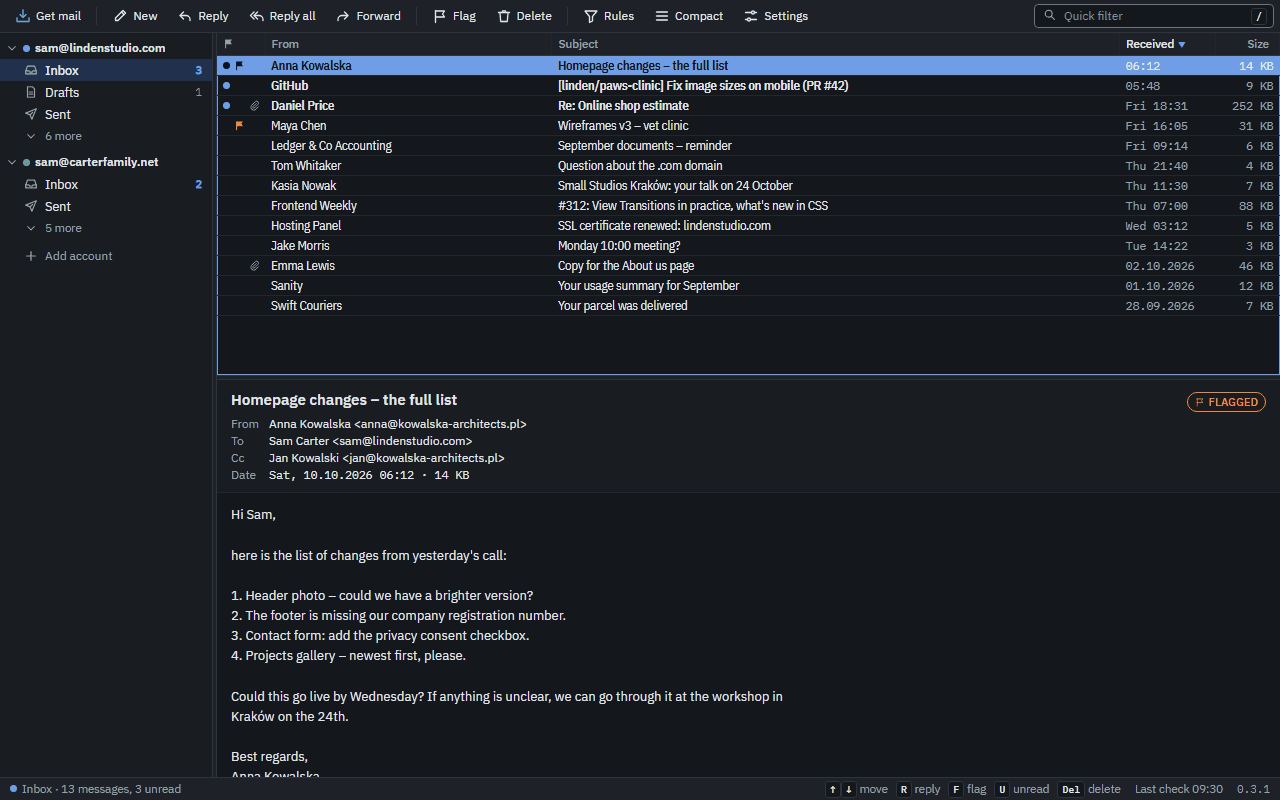Fetch new messages with Get mail
The image size is (1280, 800).
tap(49, 16)
